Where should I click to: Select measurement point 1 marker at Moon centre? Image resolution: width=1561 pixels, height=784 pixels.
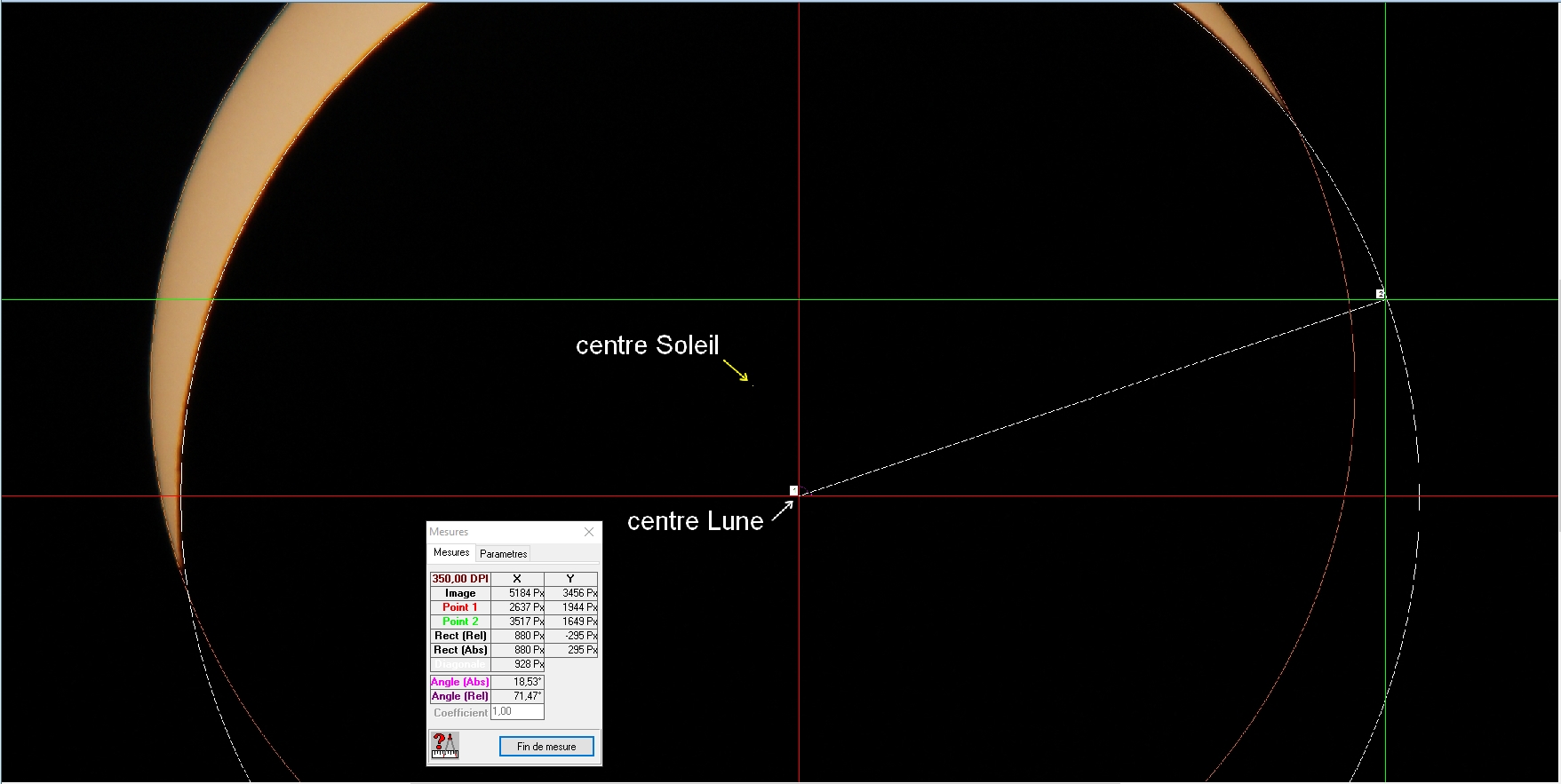(x=794, y=490)
